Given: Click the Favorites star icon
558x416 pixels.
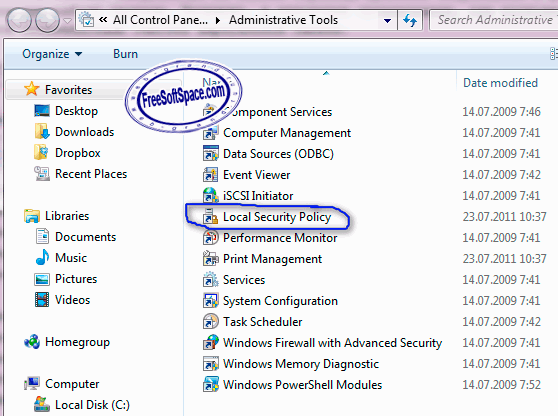Looking at the screenshot, I should coord(31,89).
